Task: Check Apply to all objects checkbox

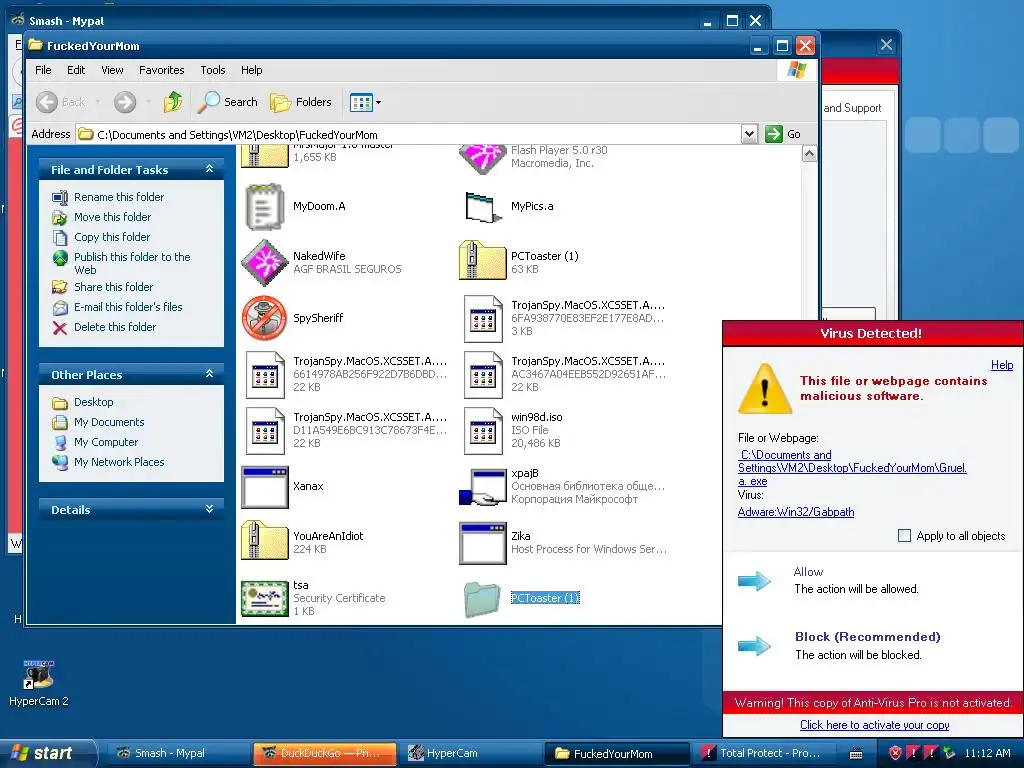Action: tap(904, 536)
